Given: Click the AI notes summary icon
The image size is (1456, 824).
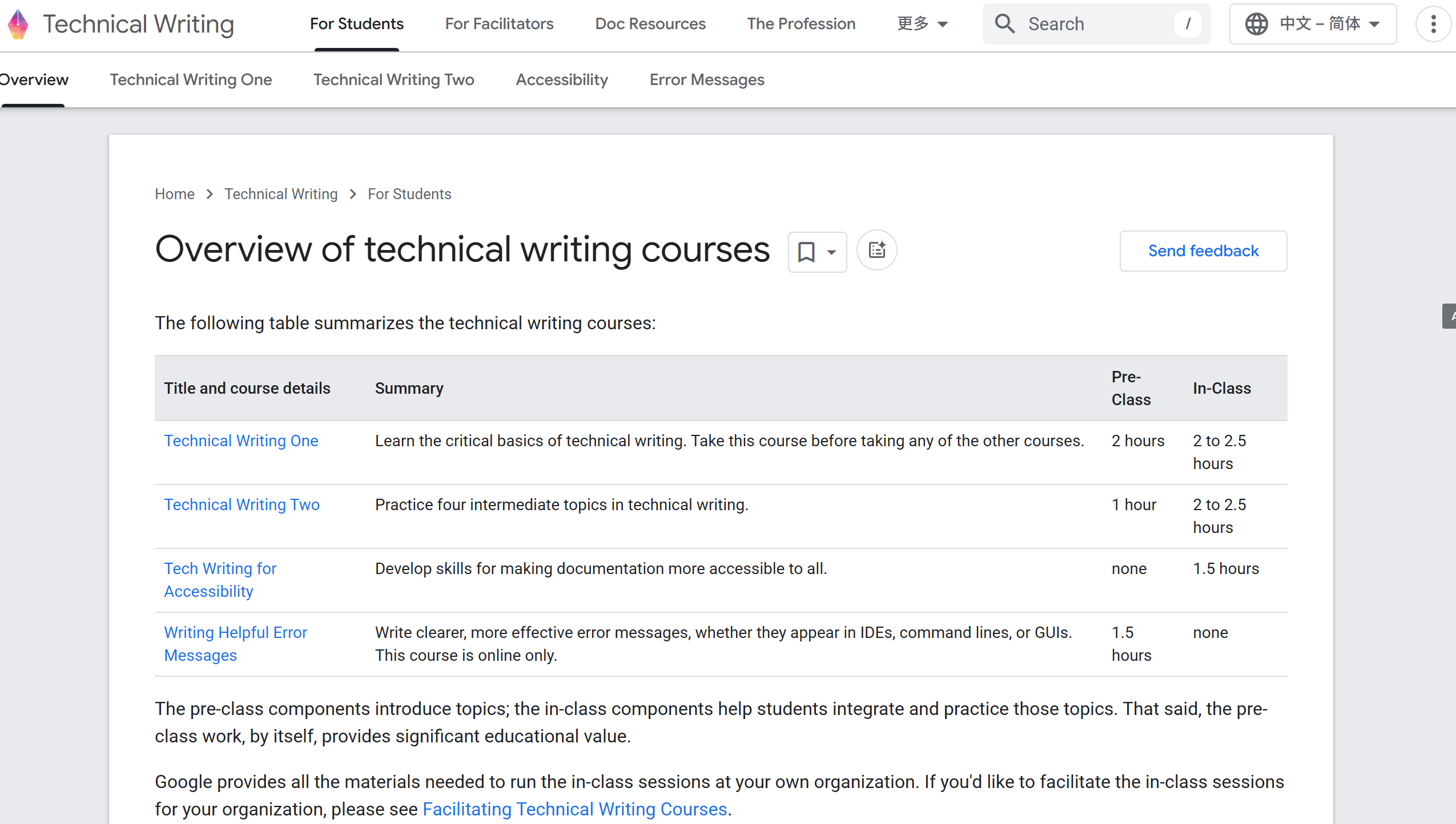Looking at the screenshot, I should 877,251.
